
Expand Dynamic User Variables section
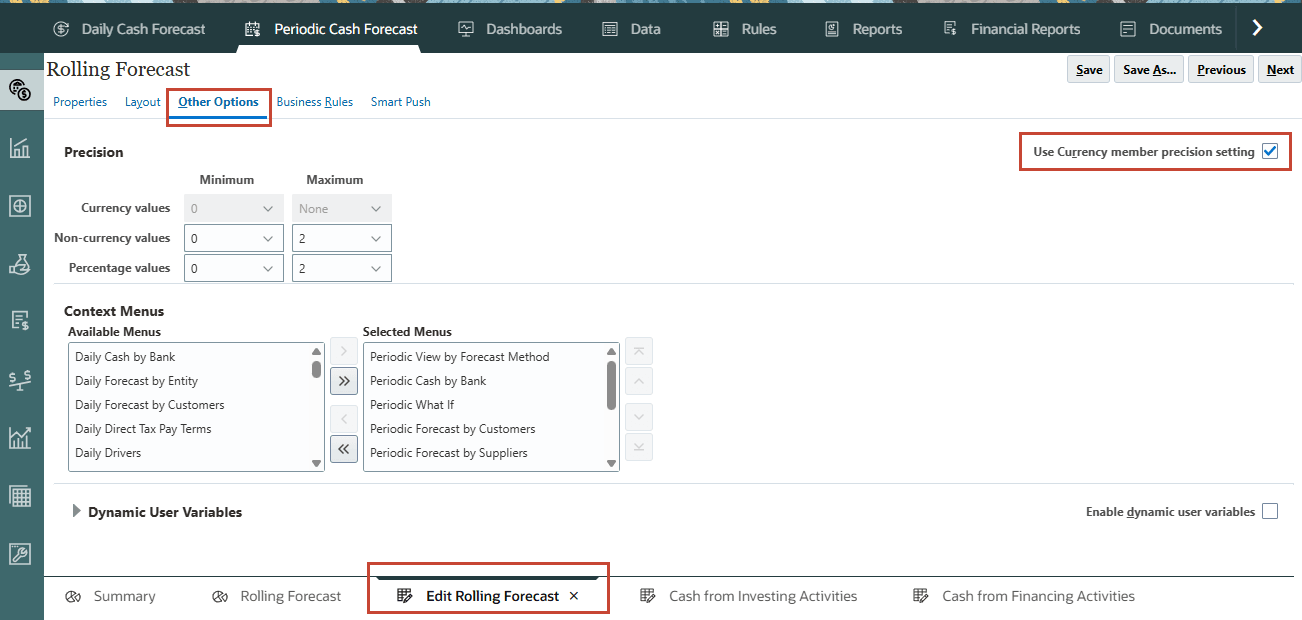pos(77,511)
